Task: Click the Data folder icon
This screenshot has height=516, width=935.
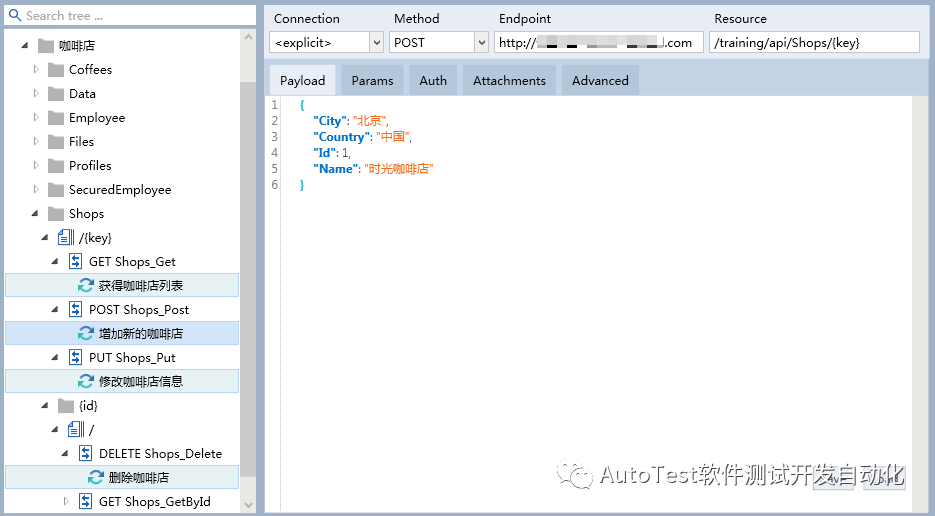Action: point(56,94)
